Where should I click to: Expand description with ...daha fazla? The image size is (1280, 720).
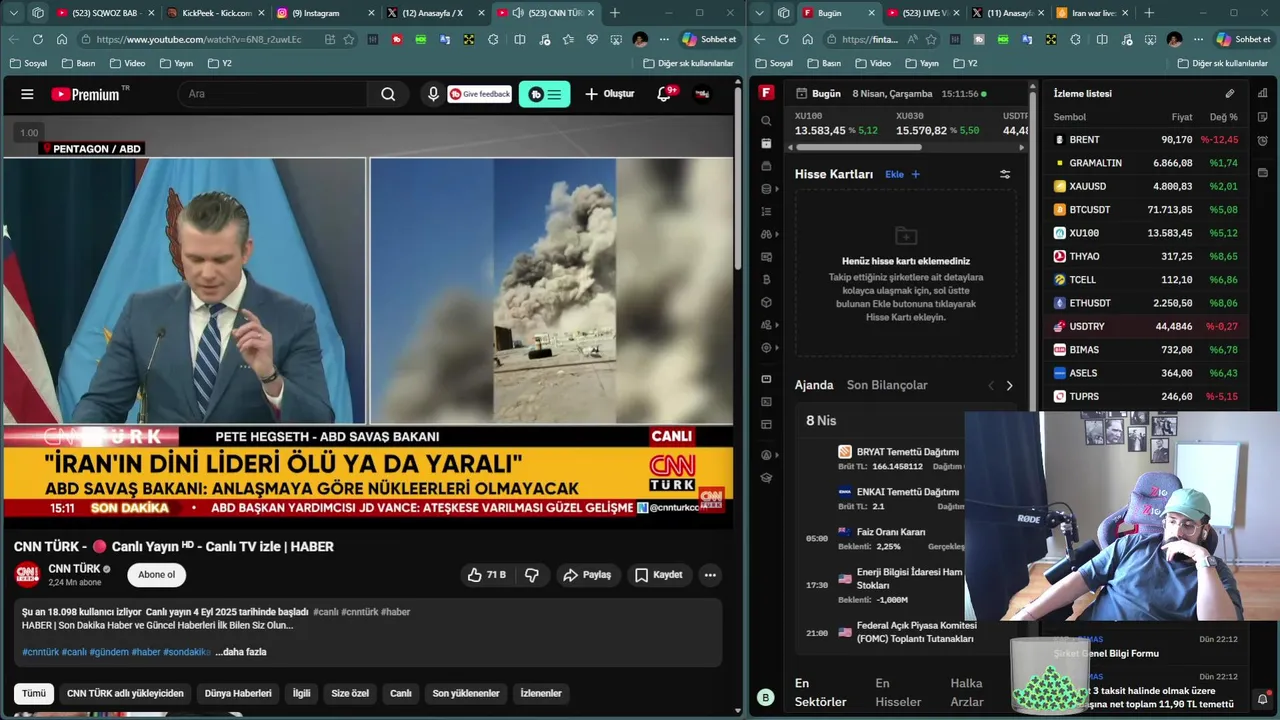(x=241, y=652)
